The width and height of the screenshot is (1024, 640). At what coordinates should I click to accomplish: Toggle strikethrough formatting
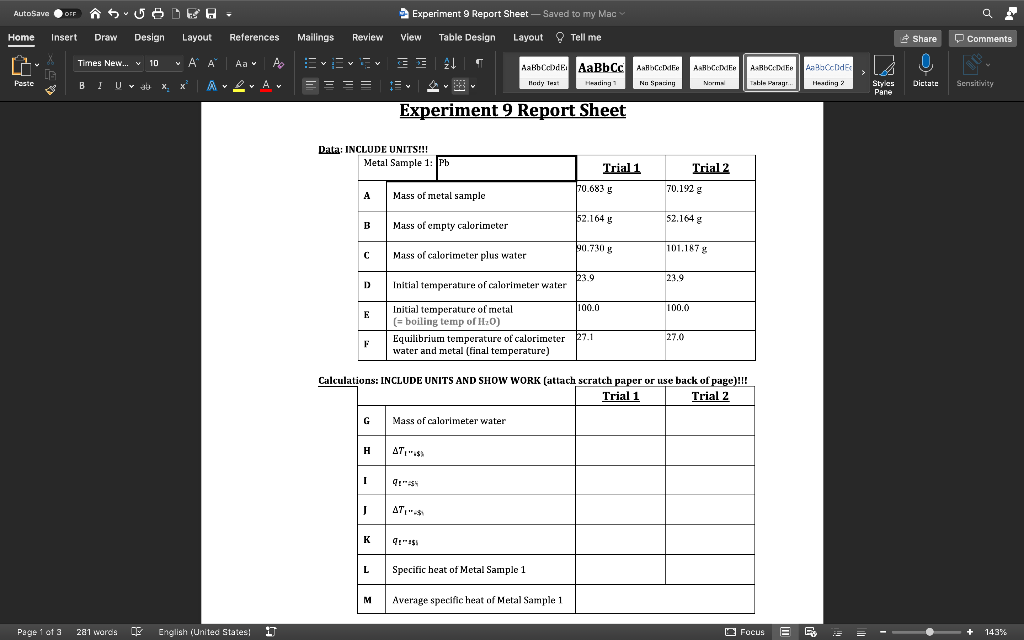pyautogui.click(x=146, y=86)
